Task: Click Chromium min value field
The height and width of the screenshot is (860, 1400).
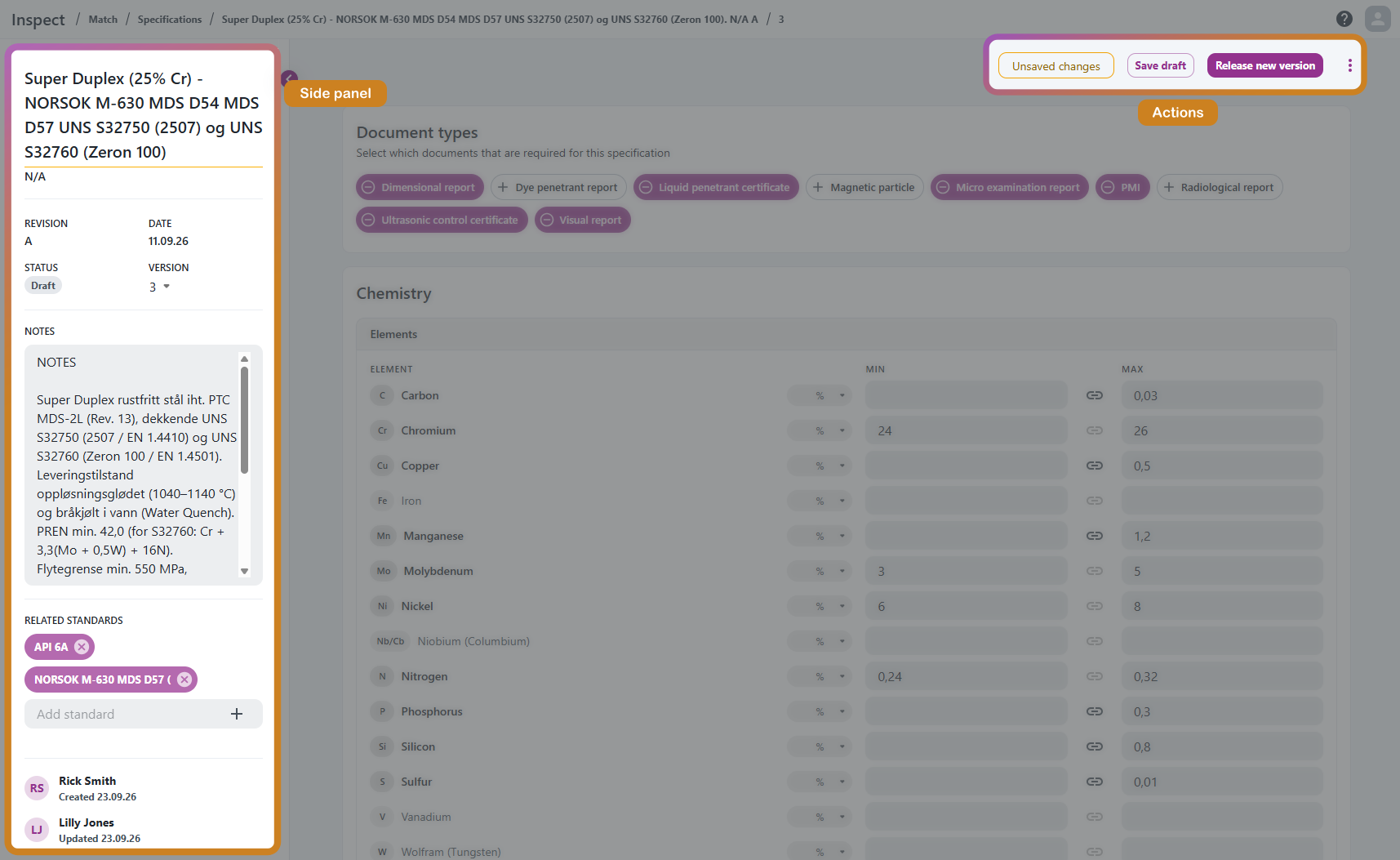Action: [x=966, y=430]
